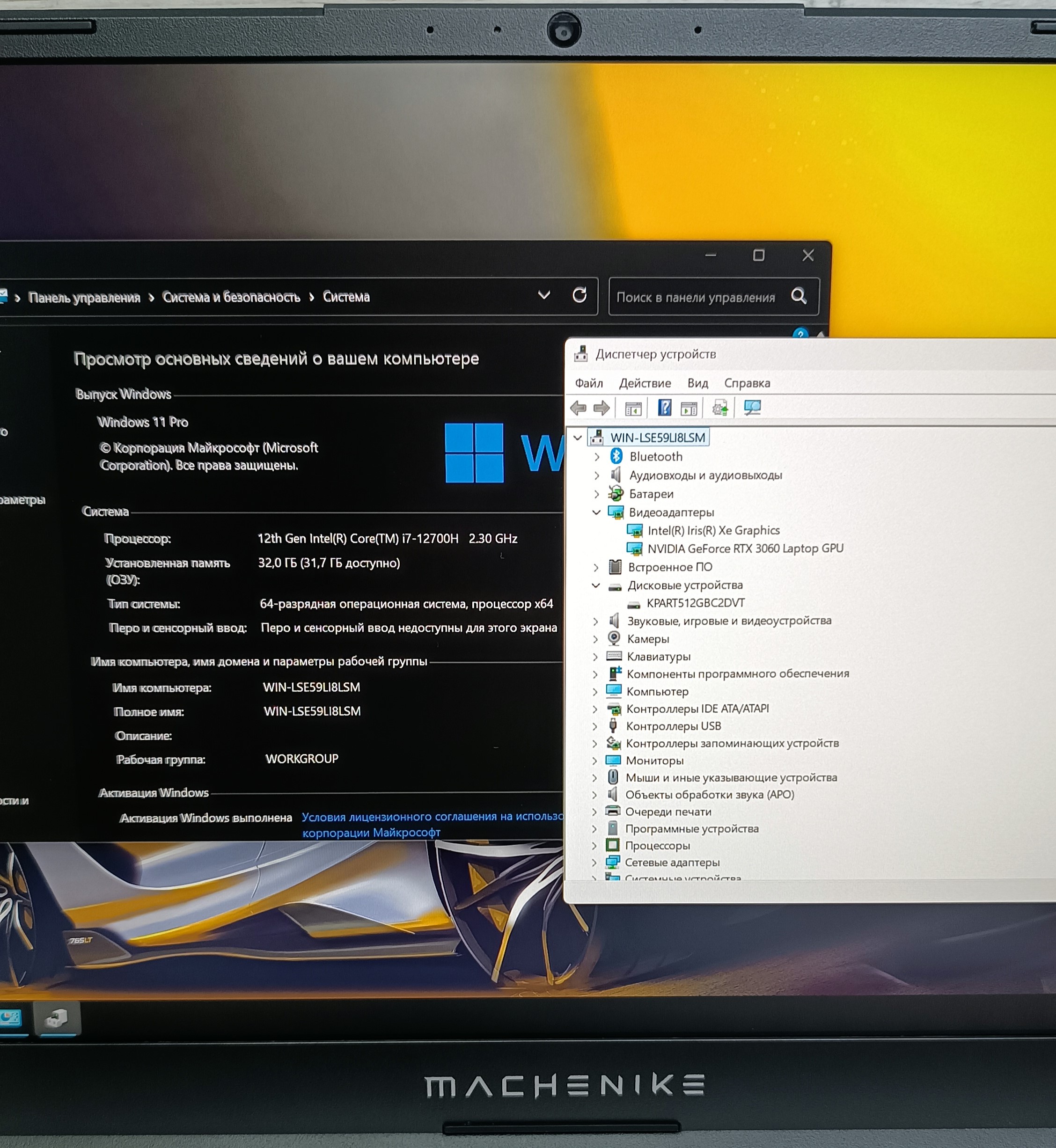Expand the Программные устройства chevron
This screenshot has width=1056, height=1148.
pos(594,828)
